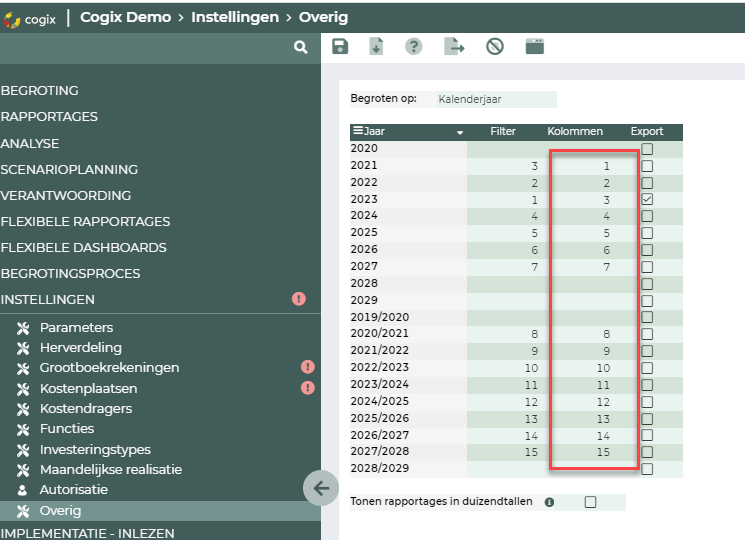Screen dimensions: 745x540
Task: Click the window layout toolbar icon
Action: click(x=534, y=47)
